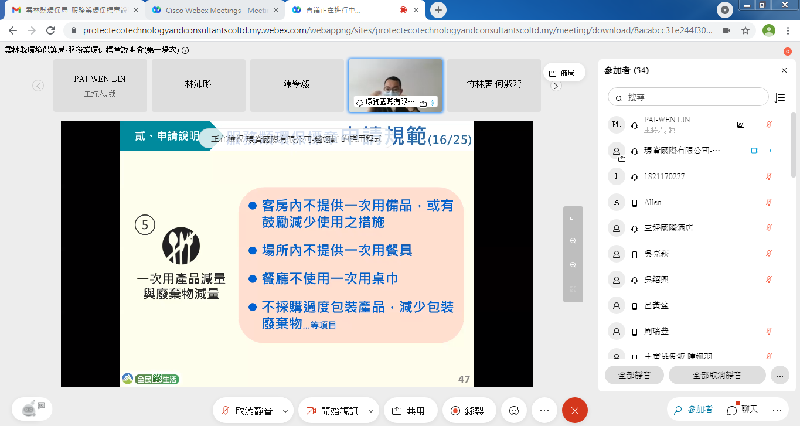Sort participants with list icon
This screenshot has height=426, width=800.
coord(780,97)
